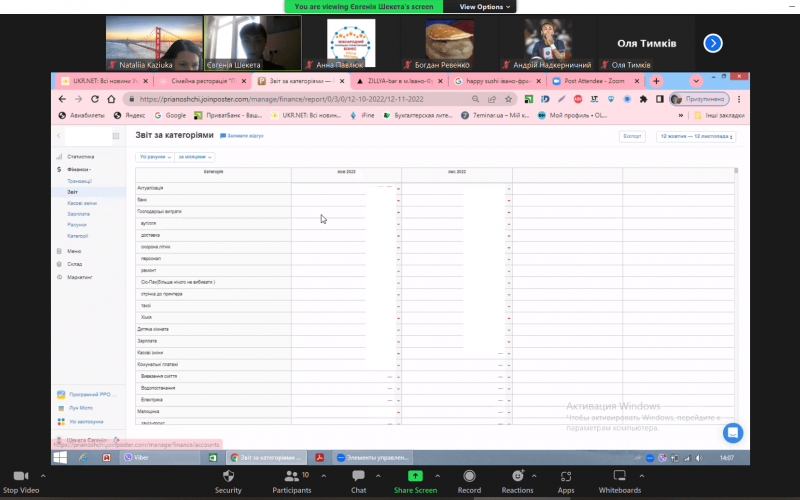The image size is (800, 500).
Task: Click the green Share Screen icon
Action: tap(415, 476)
